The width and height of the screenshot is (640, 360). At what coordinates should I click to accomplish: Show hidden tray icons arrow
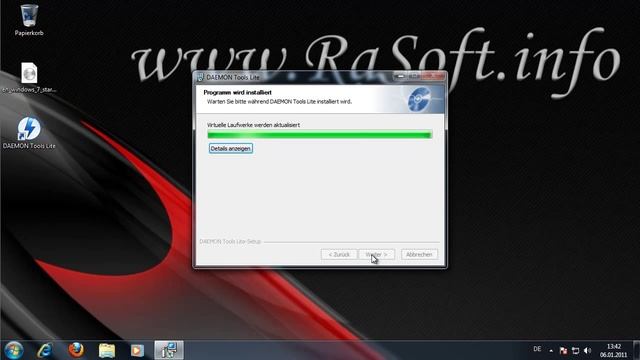coord(551,351)
